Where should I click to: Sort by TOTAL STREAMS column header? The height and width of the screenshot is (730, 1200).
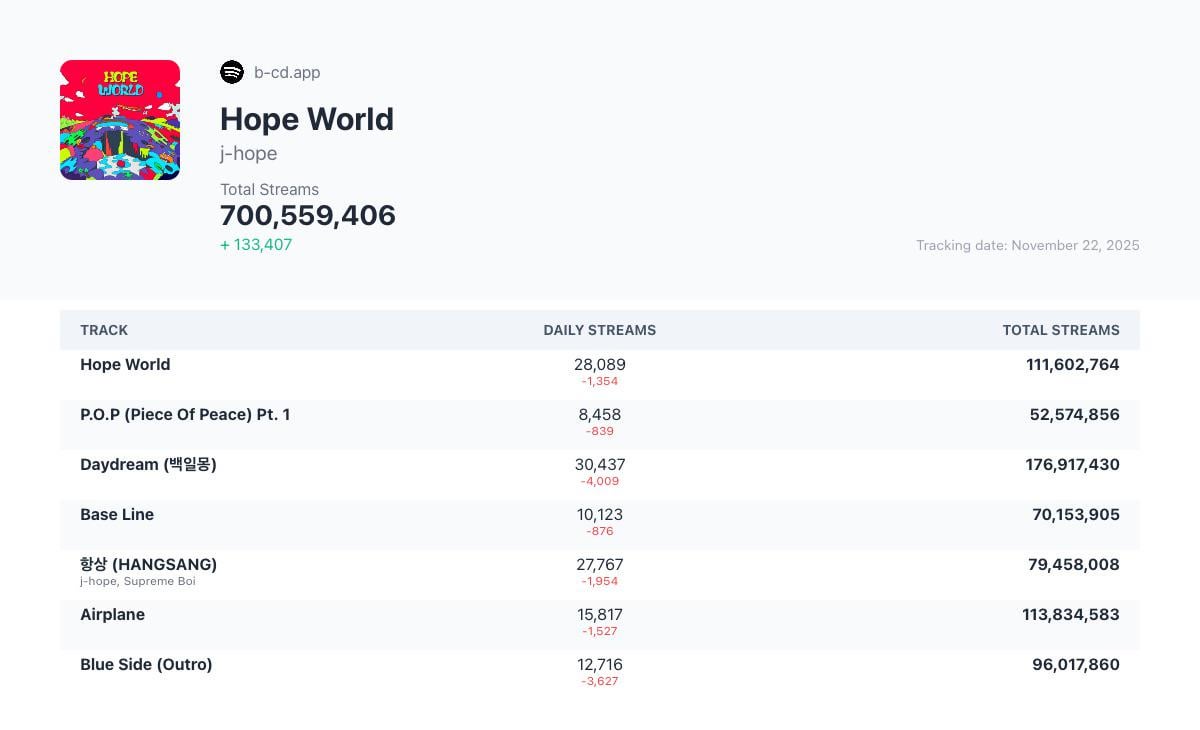[1061, 330]
